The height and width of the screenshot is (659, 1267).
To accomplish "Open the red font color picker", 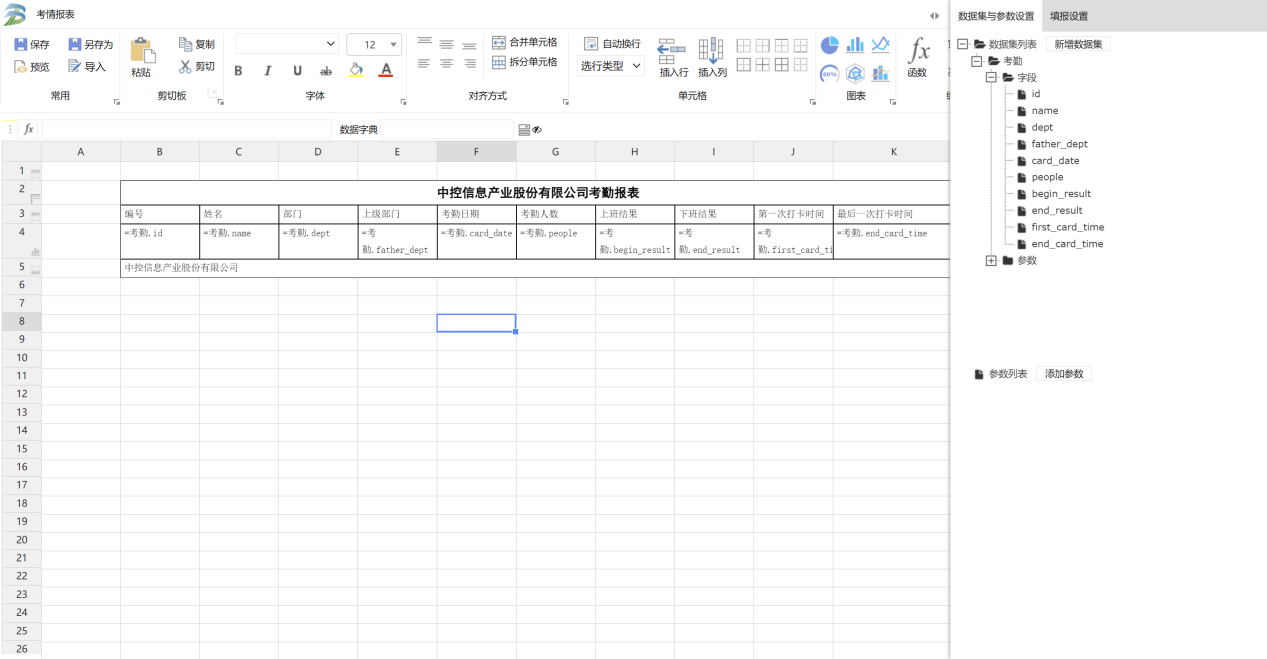I will pyautogui.click(x=386, y=71).
